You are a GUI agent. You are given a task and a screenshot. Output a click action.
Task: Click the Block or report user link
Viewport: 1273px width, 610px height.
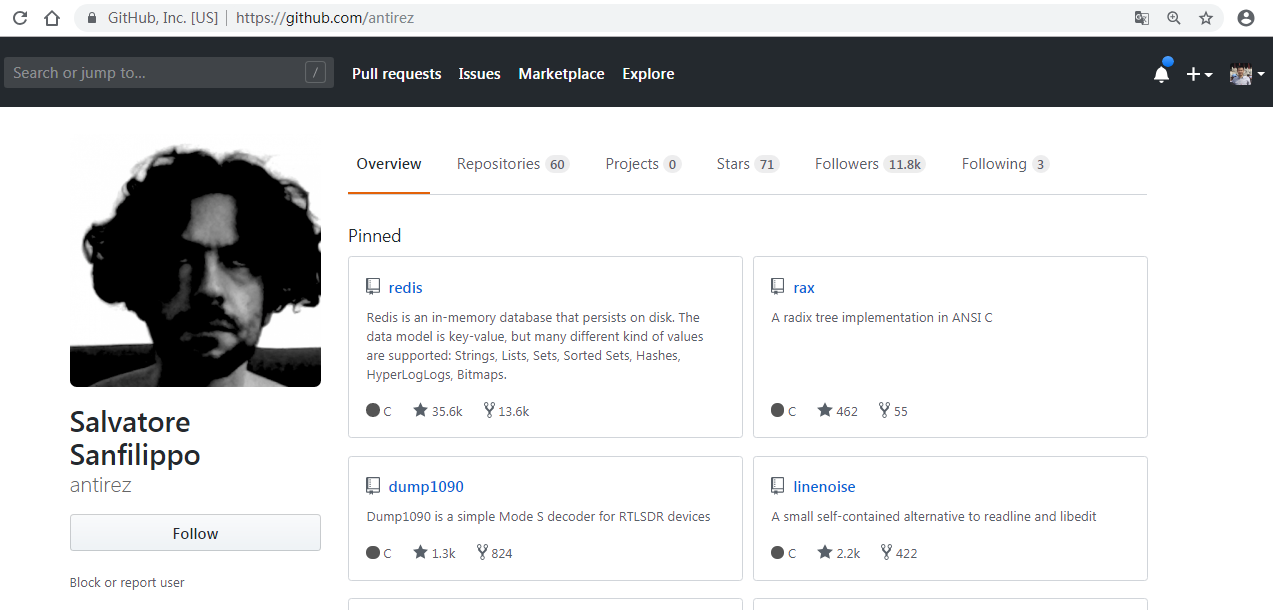pos(127,582)
